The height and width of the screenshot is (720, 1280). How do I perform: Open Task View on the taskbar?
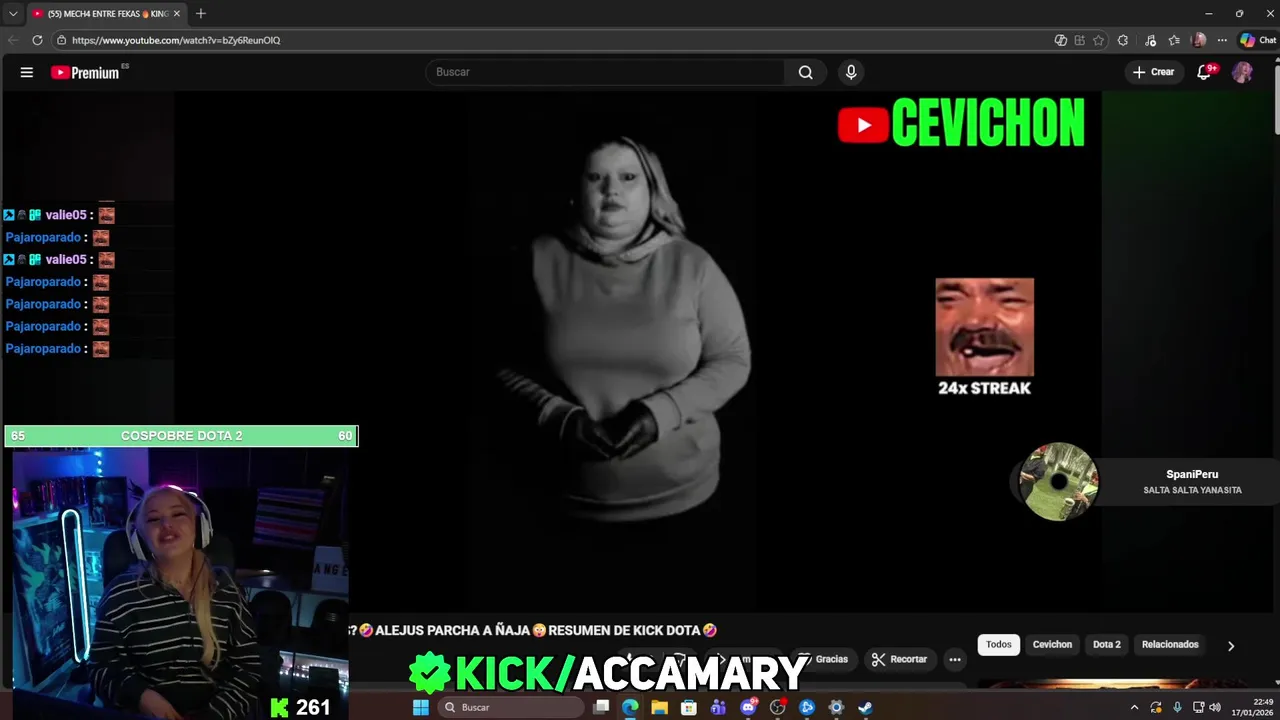tap(601, 707)
